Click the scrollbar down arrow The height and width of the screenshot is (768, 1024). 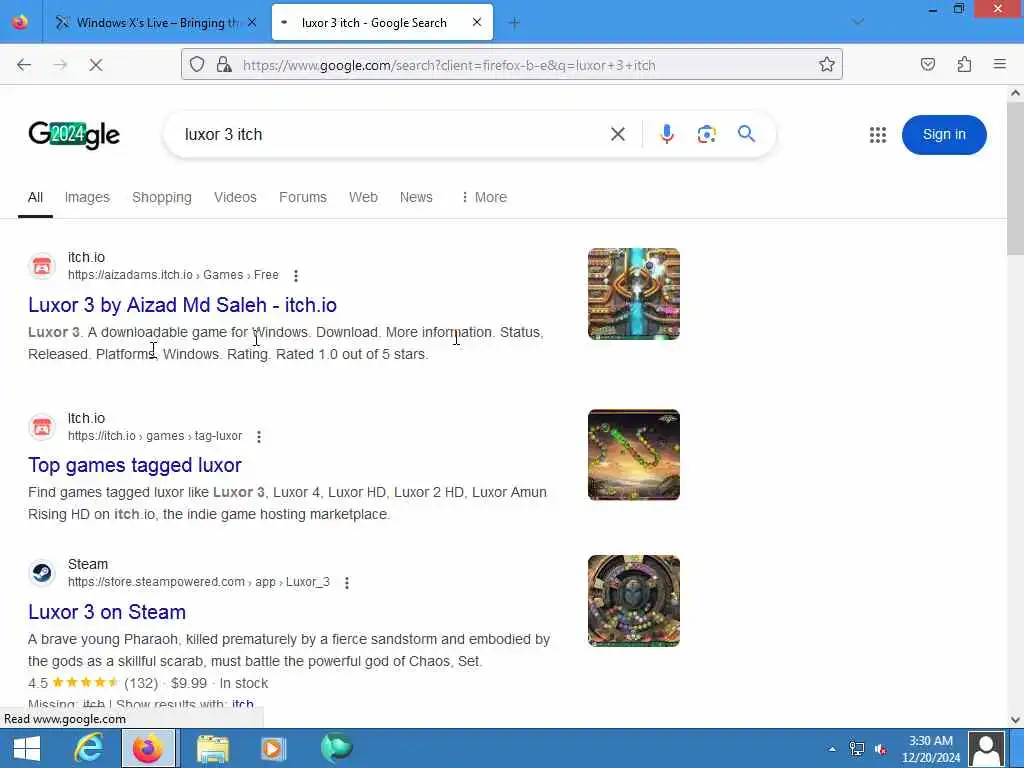(x=1015, y=720)
